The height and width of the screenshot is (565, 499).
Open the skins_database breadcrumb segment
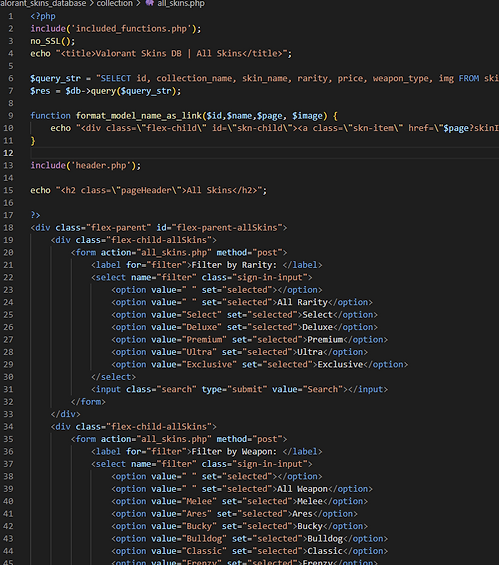pyautogui.click(x=43, y=3)
